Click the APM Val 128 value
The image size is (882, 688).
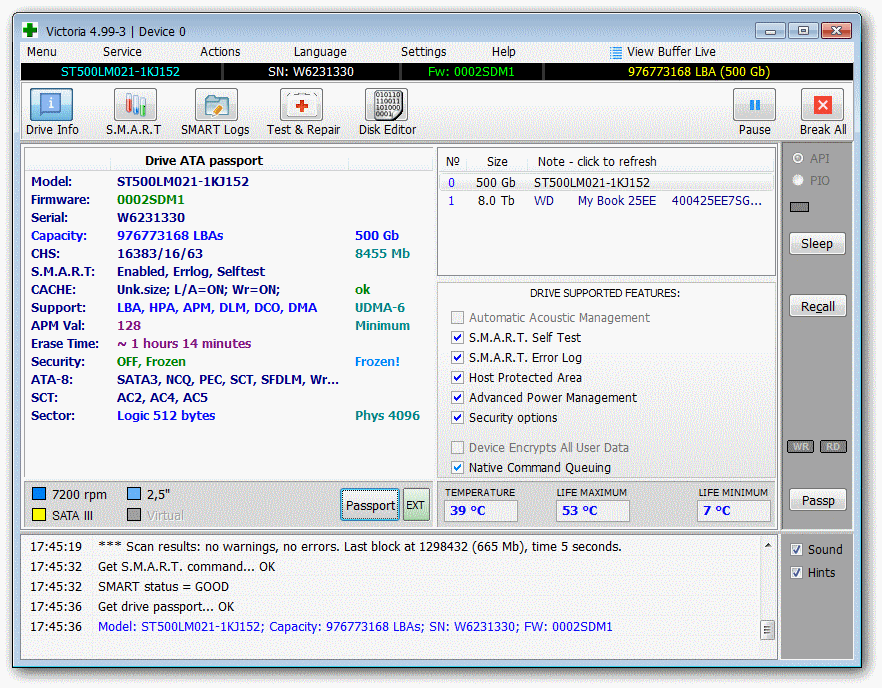tap(129, 326)
